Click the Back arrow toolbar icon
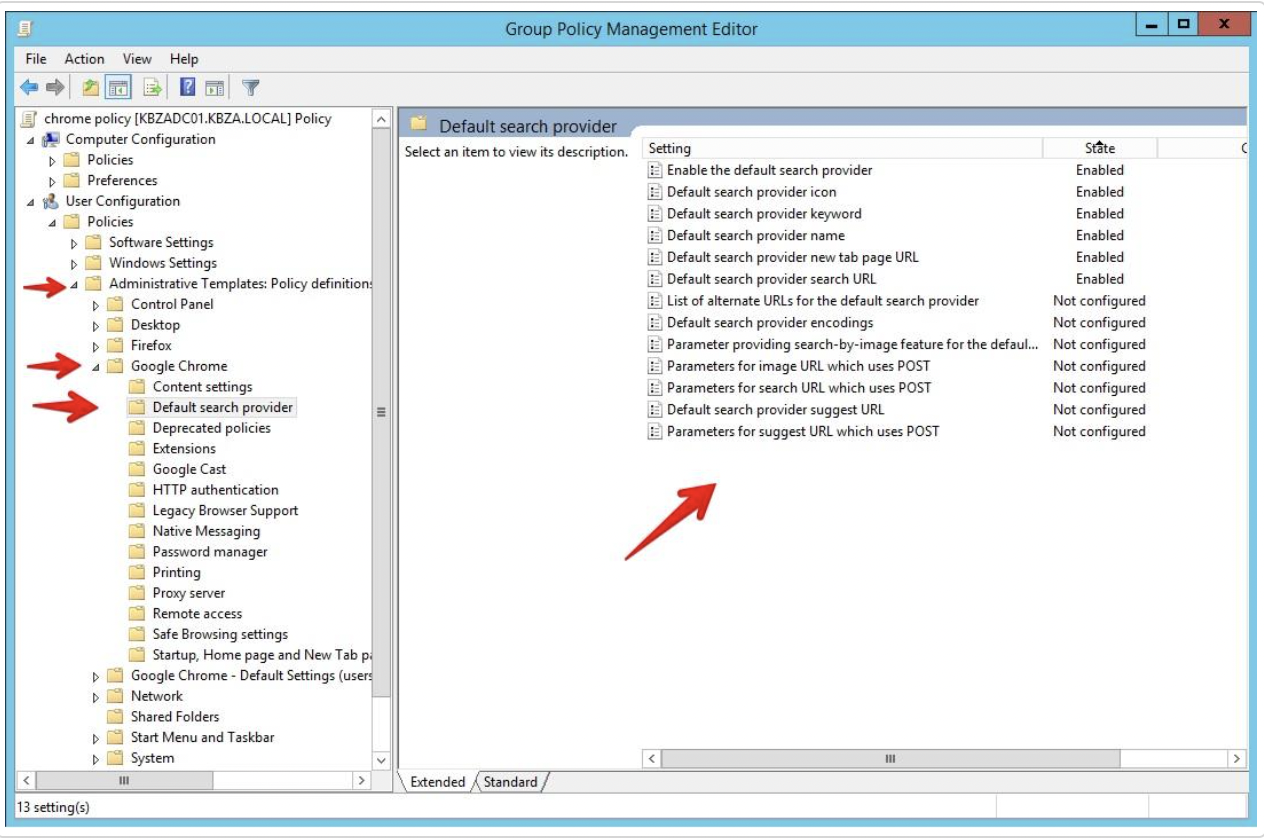The width and height of the screenshot is (1264, 840). pos(29,88)
